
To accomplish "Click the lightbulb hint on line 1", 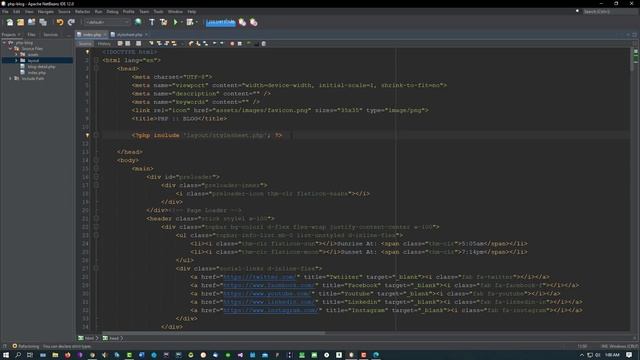I will pos(87,52).
